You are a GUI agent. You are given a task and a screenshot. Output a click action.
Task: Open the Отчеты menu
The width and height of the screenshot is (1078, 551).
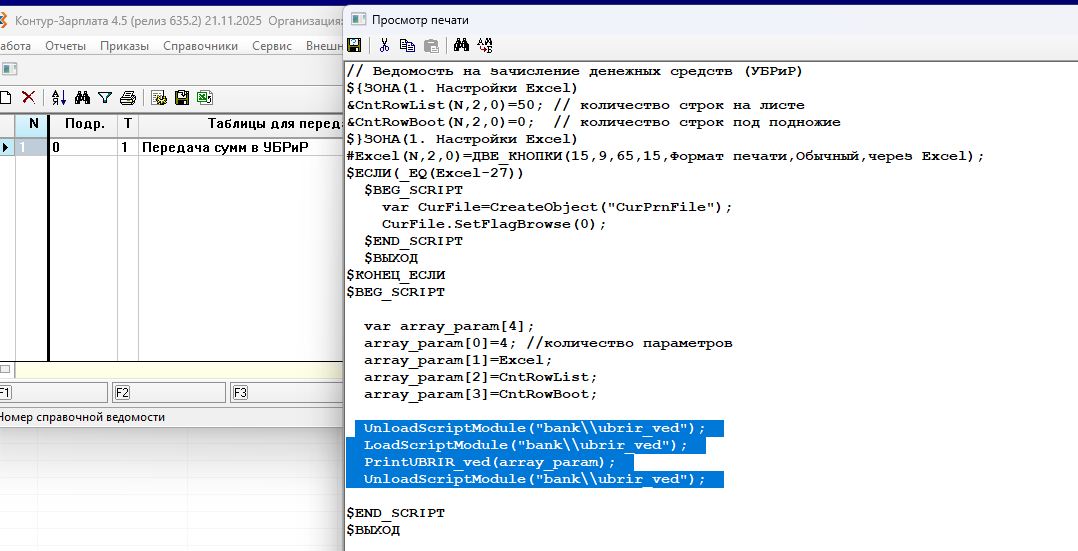pyautogui.click(x=65, y=46)
